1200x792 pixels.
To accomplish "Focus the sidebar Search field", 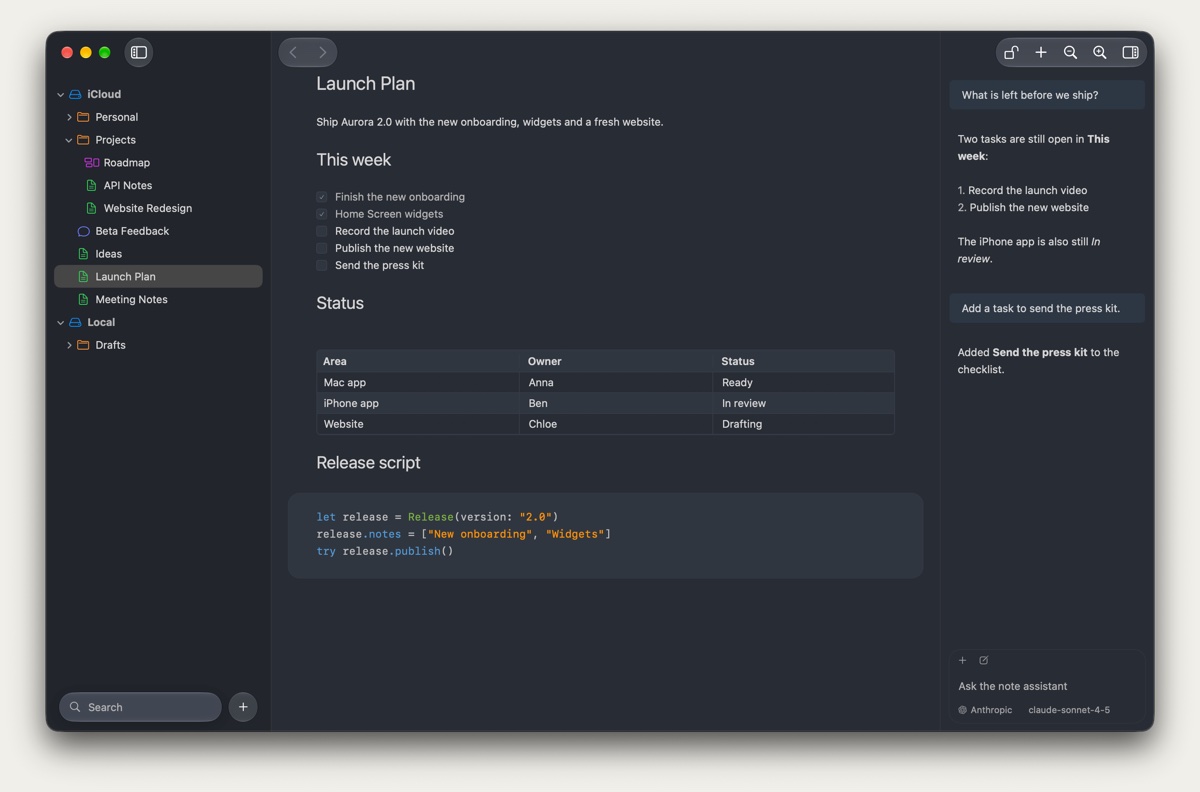I will click(140, 707).
